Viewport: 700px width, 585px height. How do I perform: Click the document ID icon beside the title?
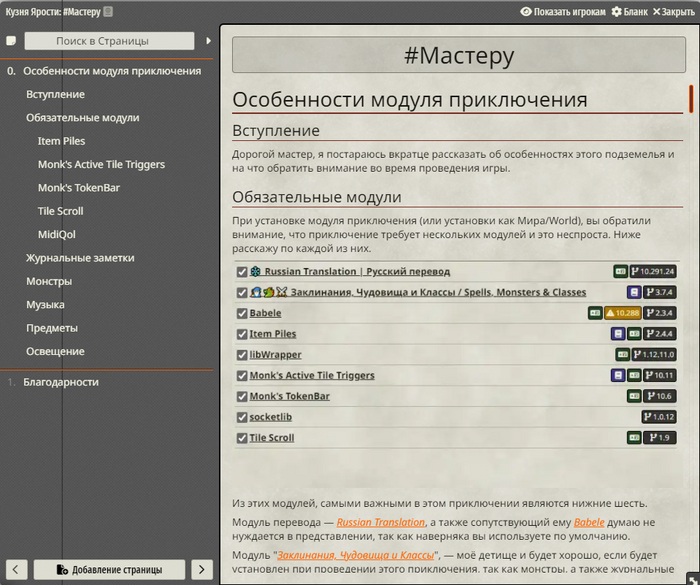point(108,12)
